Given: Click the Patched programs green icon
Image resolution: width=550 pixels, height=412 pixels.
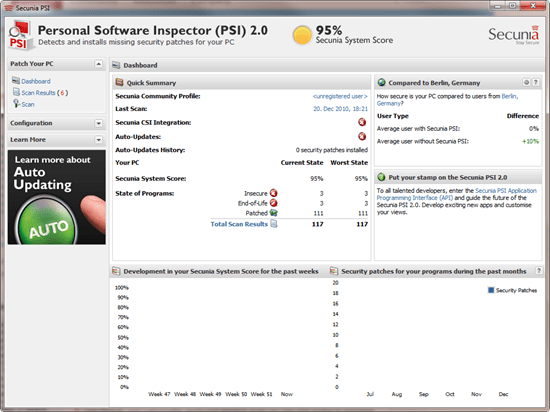Looking at the screenshot, I should click(x=274, y=213).
